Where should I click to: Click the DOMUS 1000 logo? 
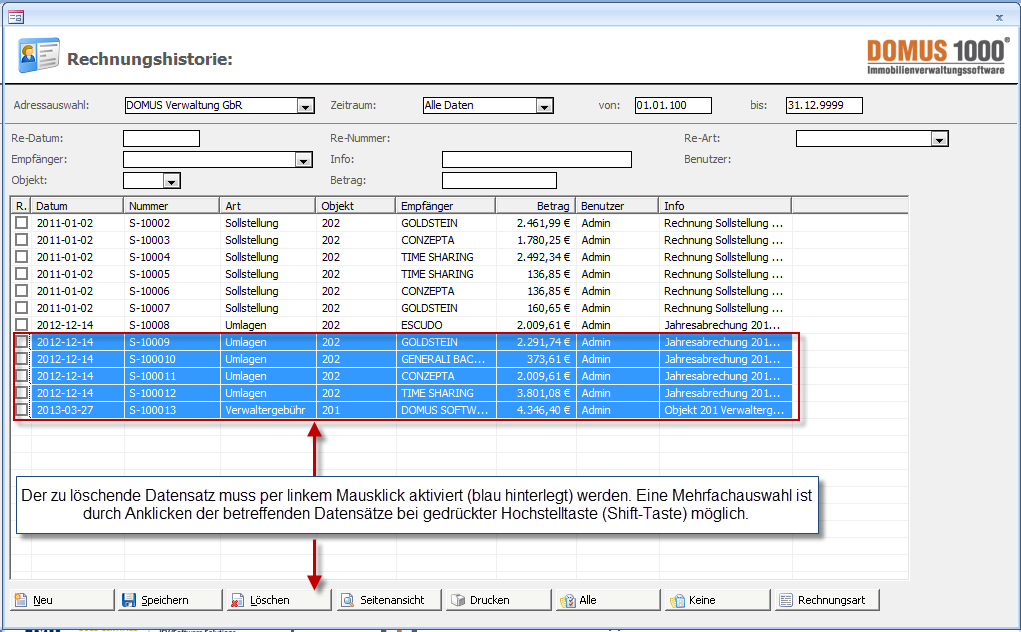click(x=938, y=57)
